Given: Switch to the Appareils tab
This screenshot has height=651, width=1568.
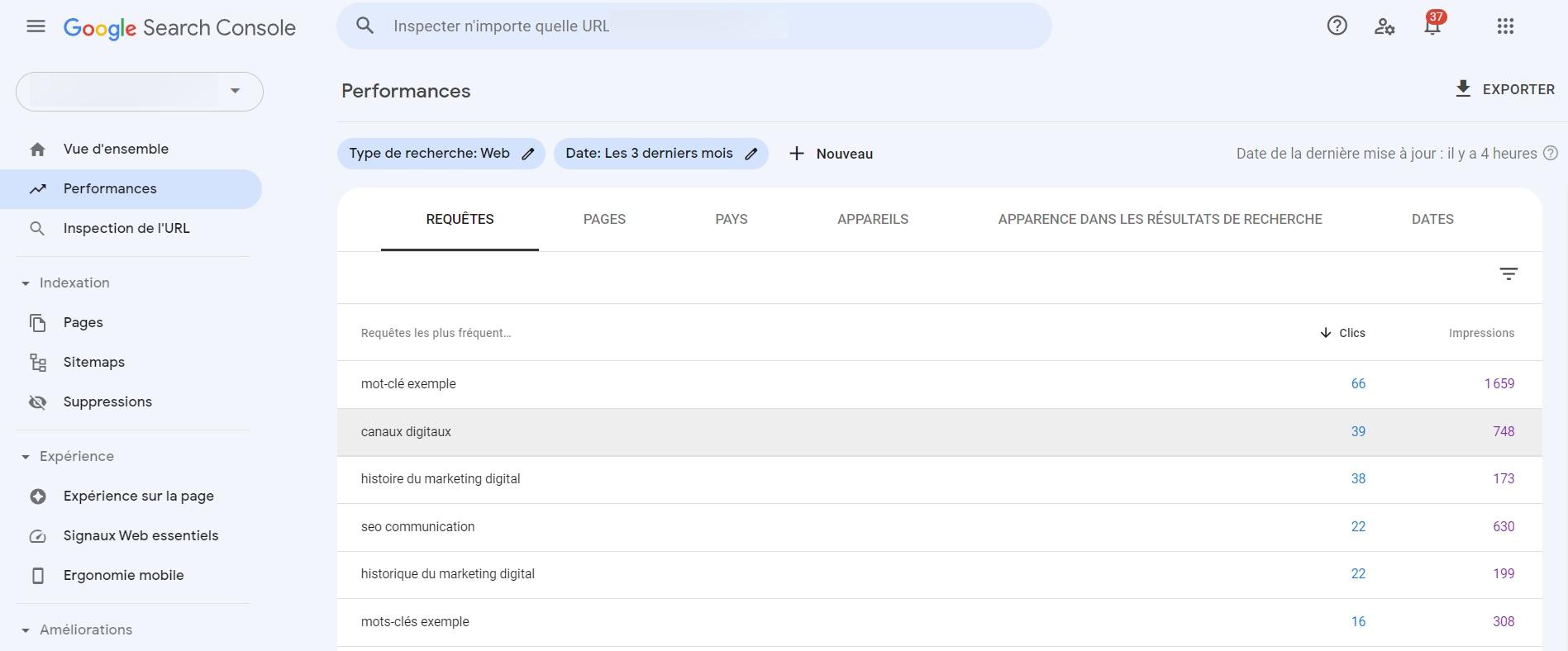Looking at the screenshot, I should coord(873,220).
